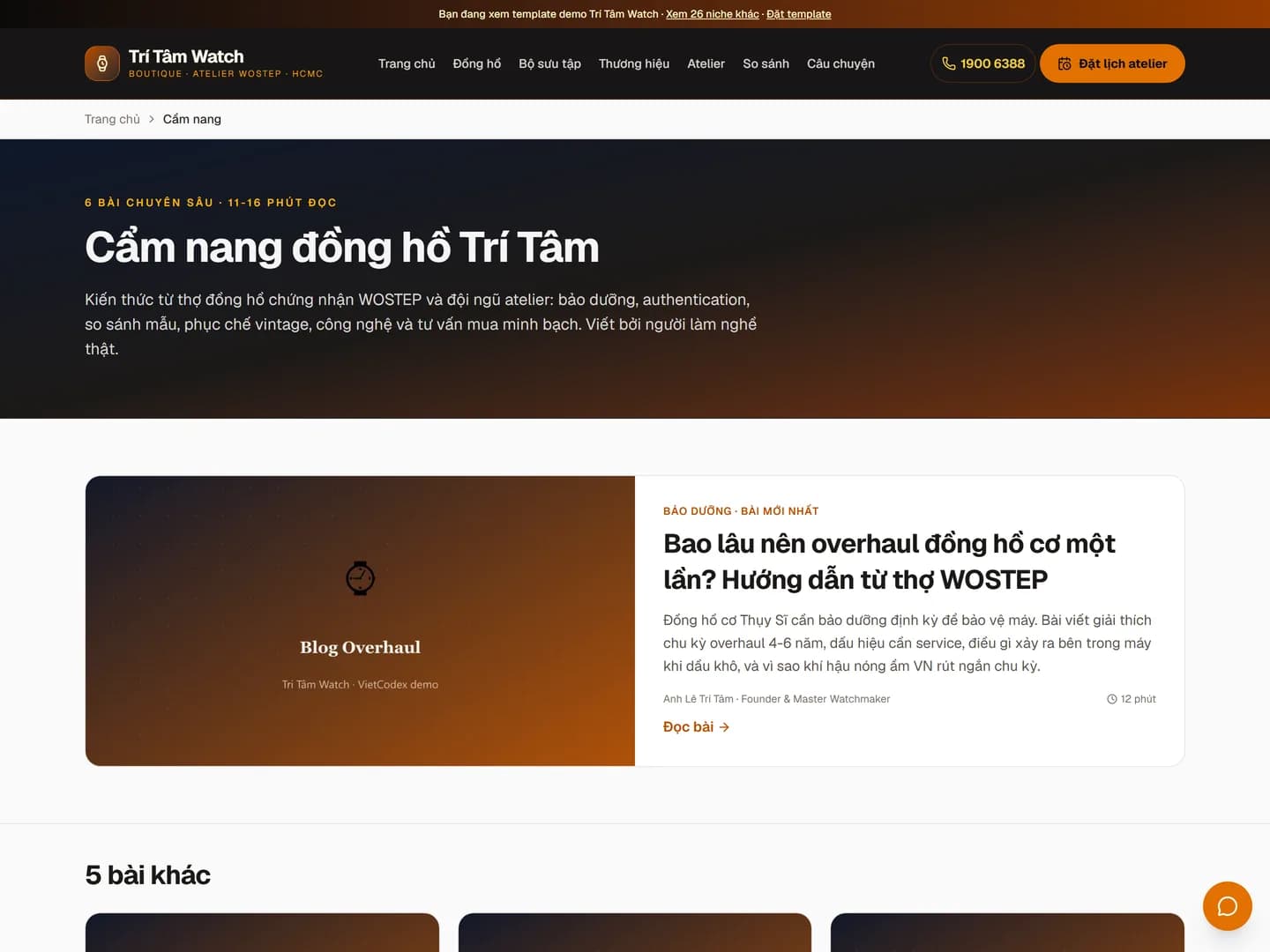1270x952 pixels.
Task: Click the Cẩm nang đồng hồ Trí Tâm heading
Action: pos(342,247)
